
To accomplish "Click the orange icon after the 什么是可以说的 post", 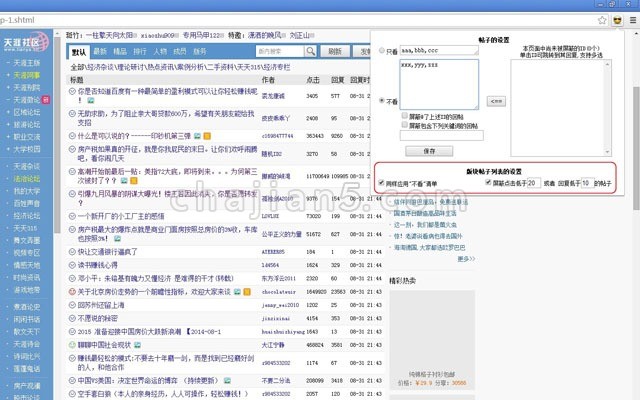I will point(207,136).
